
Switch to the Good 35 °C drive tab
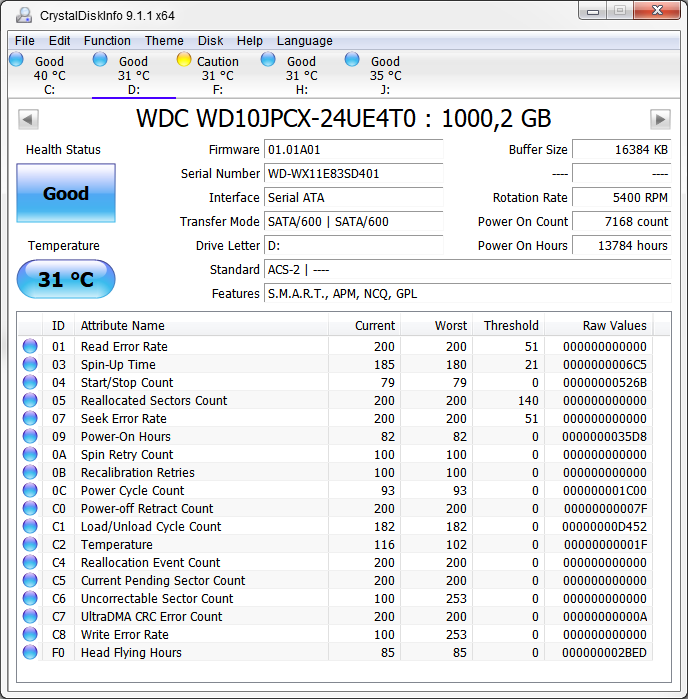coord(385,75)
